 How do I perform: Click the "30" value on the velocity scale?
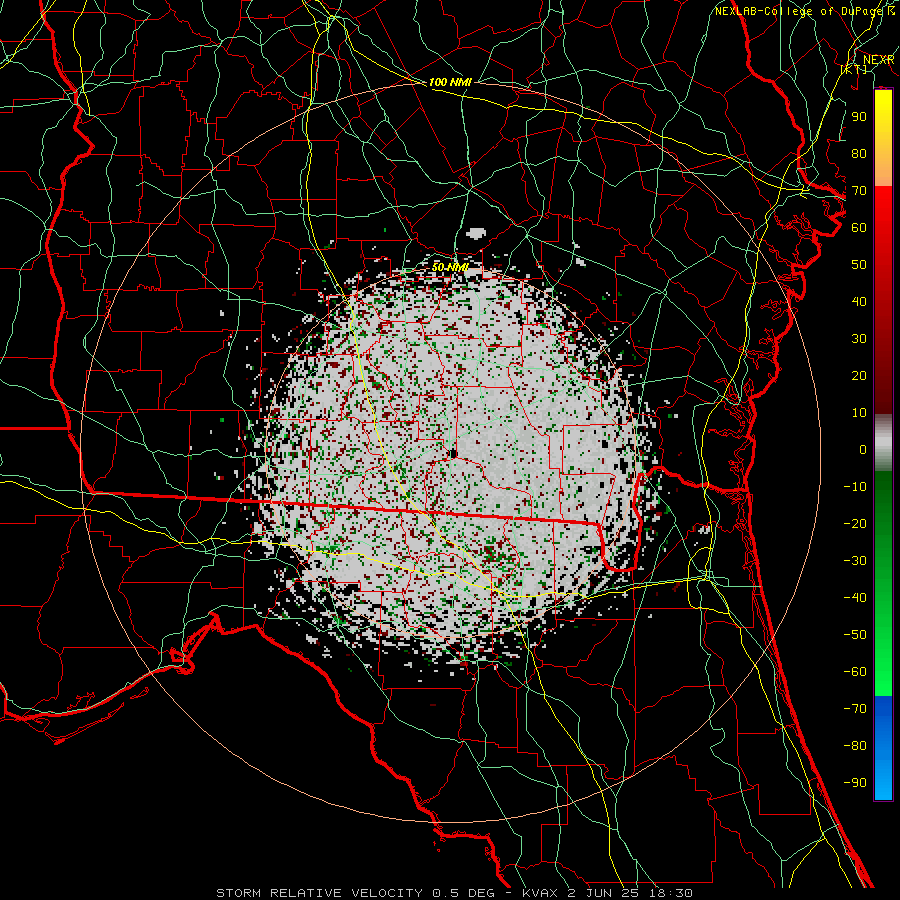pos(859,339)
